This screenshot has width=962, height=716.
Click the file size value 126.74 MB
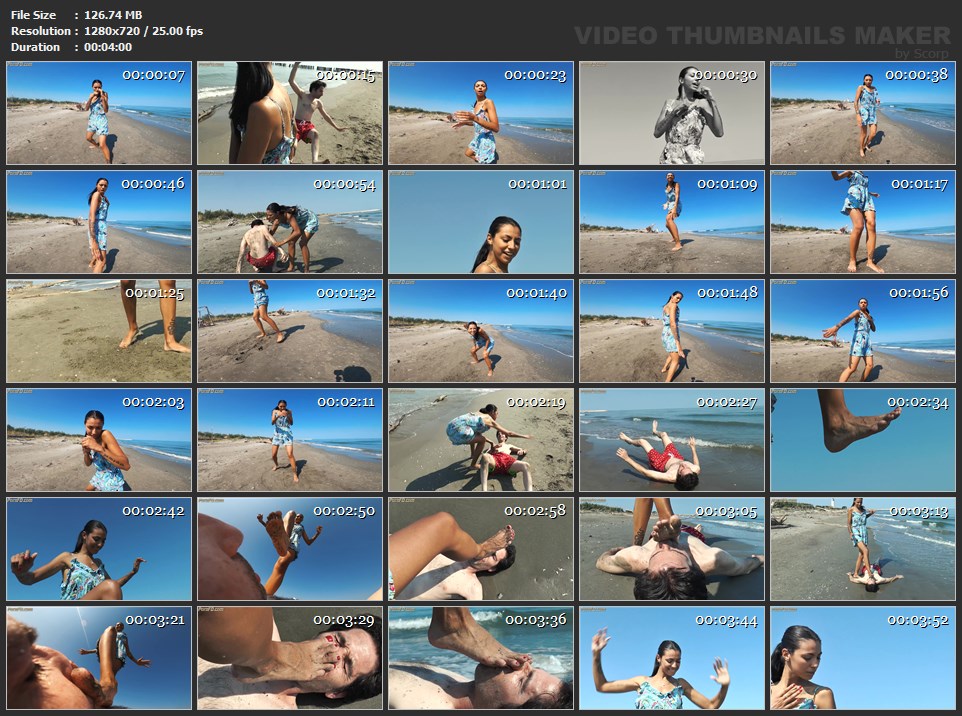coord(113,15)
